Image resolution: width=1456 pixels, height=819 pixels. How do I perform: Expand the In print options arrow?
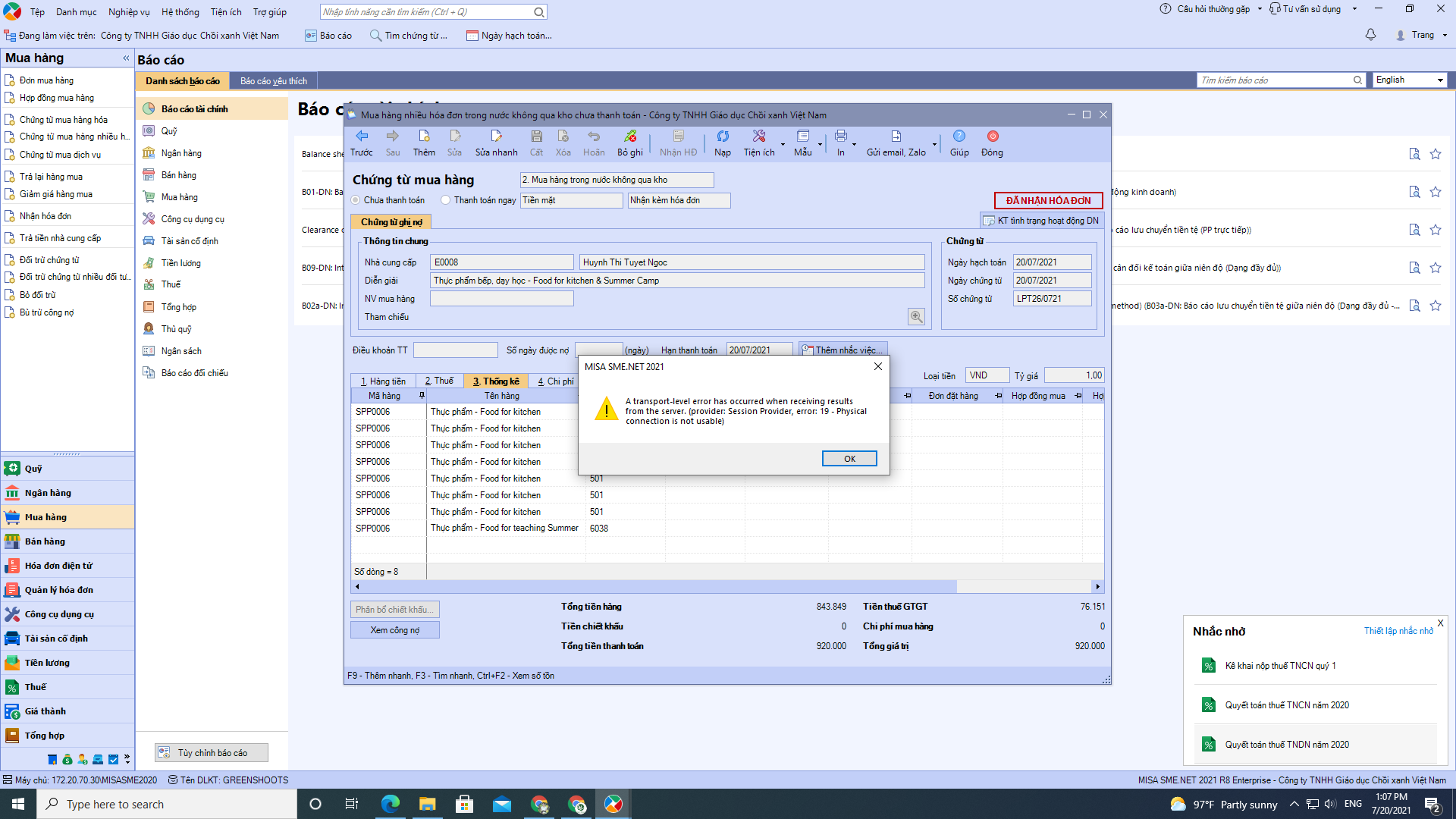(854, 144)
